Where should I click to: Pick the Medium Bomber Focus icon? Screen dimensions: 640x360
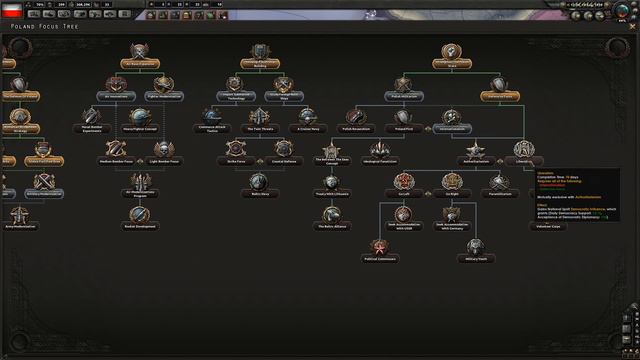(116, 149)
